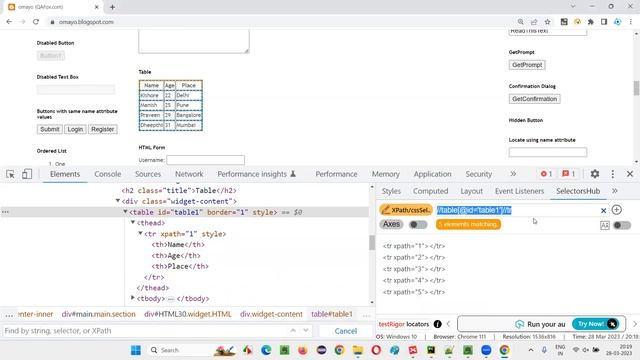Open the Console tab
The image size is (640, 360).
pos(108,174)
